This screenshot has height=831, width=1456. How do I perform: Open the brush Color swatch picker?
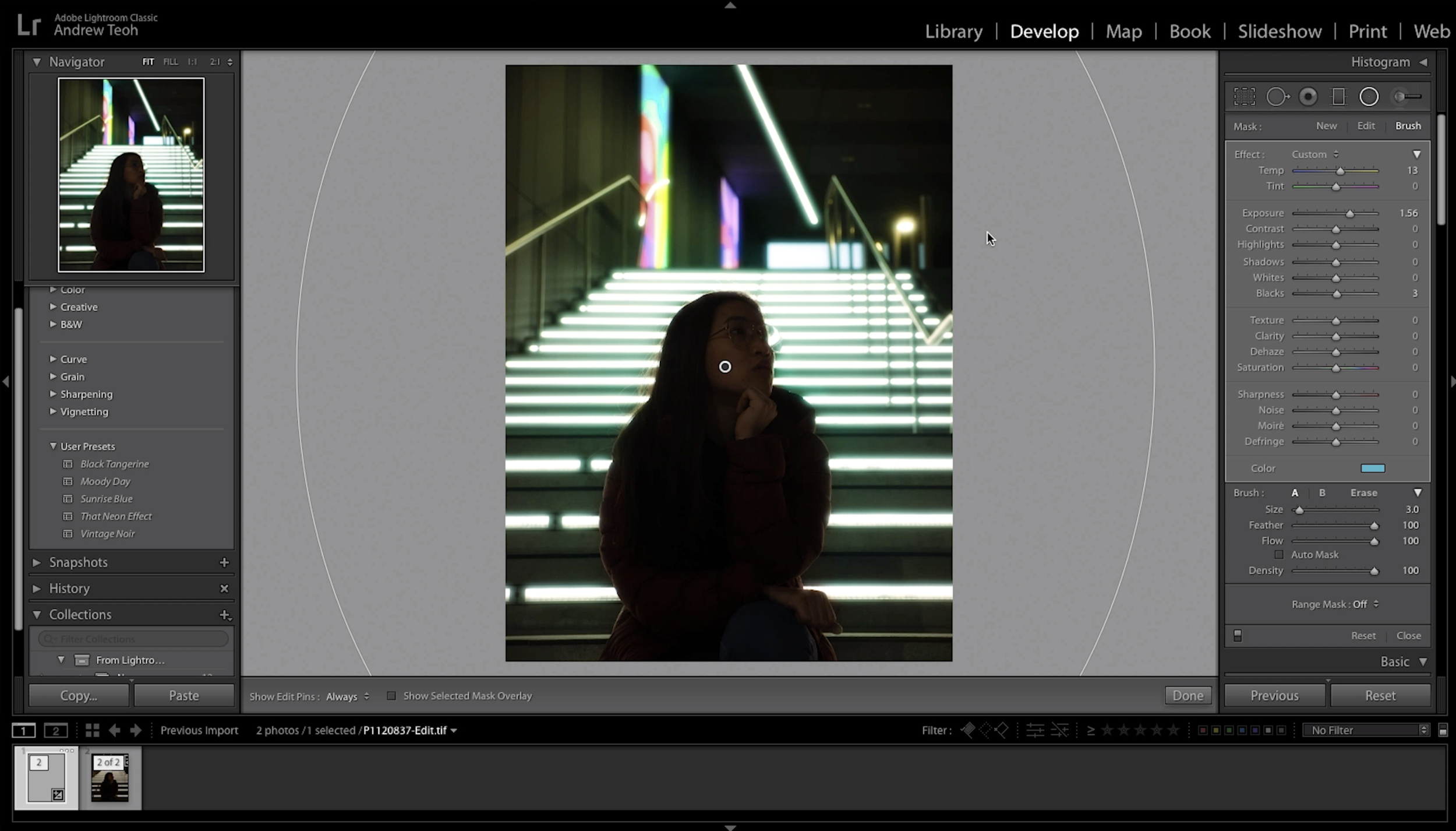(1373, 468)
